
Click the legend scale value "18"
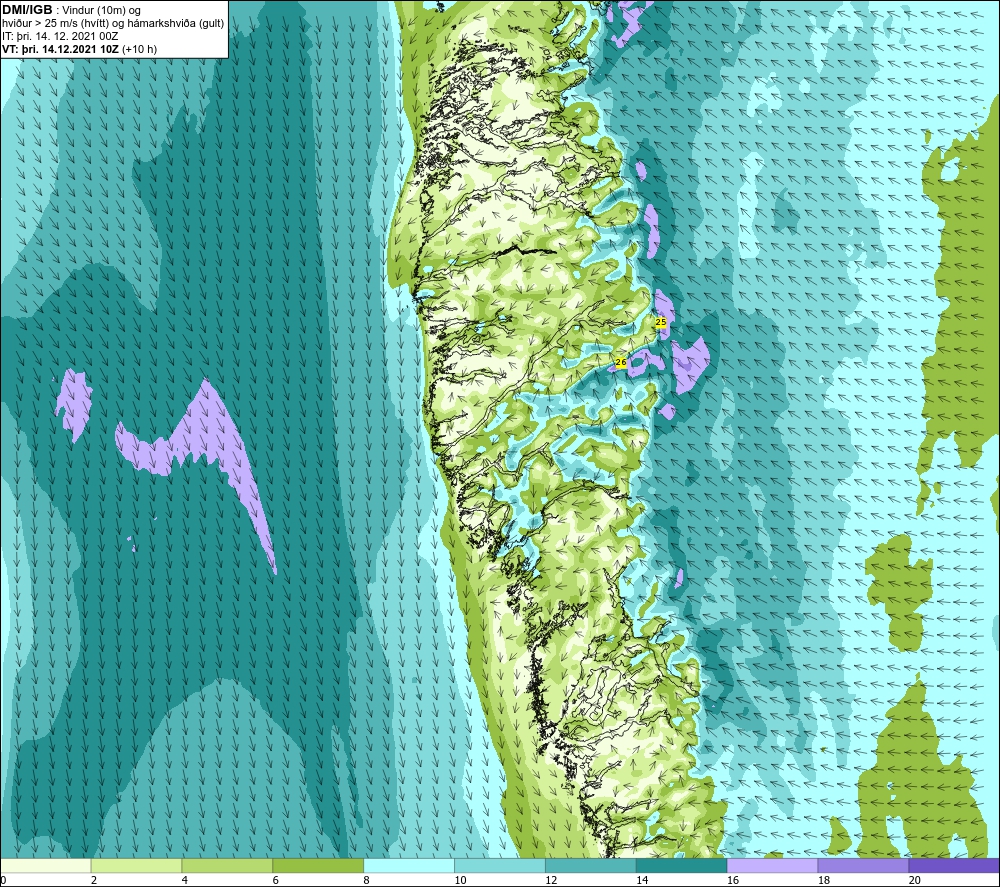click(x=823, y=880)
